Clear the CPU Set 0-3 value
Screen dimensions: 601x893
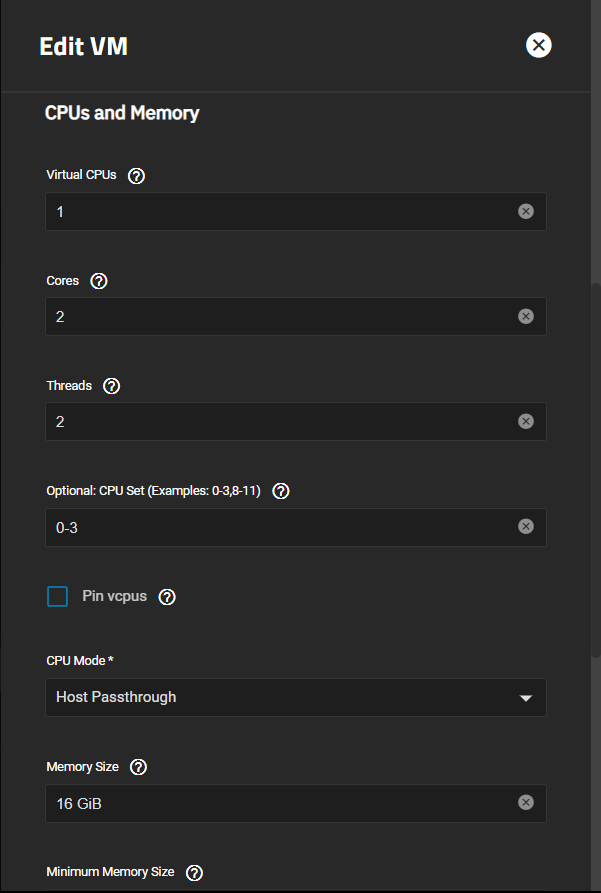tap(526, 526)
